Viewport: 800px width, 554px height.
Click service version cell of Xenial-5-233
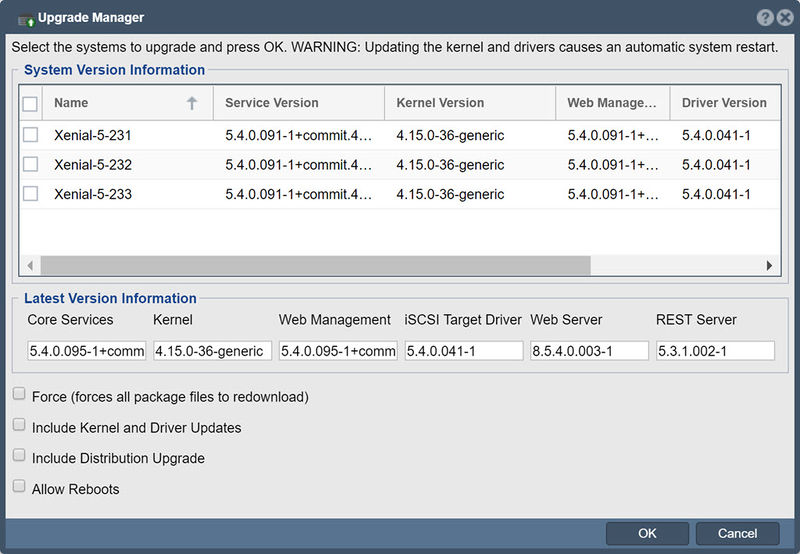[298, 194]
